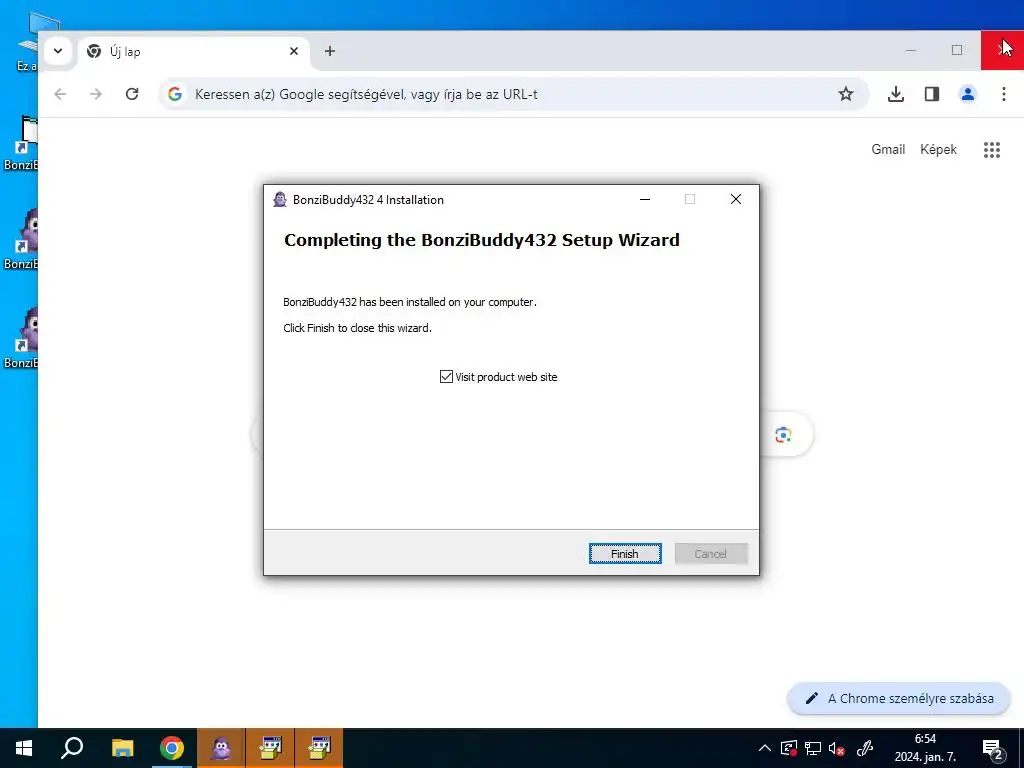1024x768 pixels.
Task: Minimize the Chrome window
Action: (x=911, y=50)
